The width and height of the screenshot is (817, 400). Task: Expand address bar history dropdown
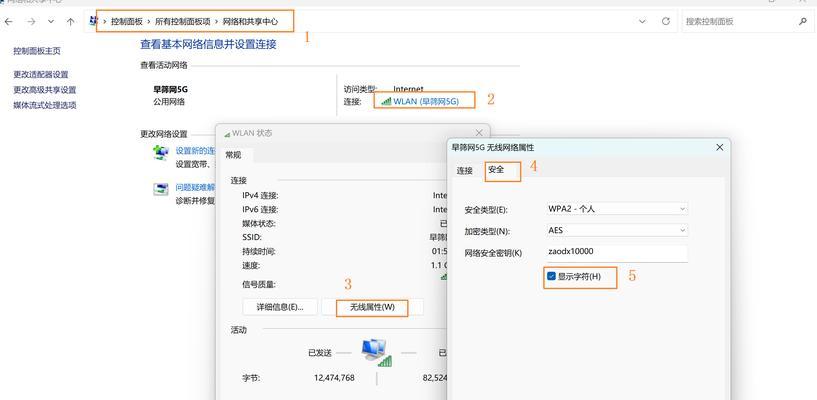tap(642, 22)
